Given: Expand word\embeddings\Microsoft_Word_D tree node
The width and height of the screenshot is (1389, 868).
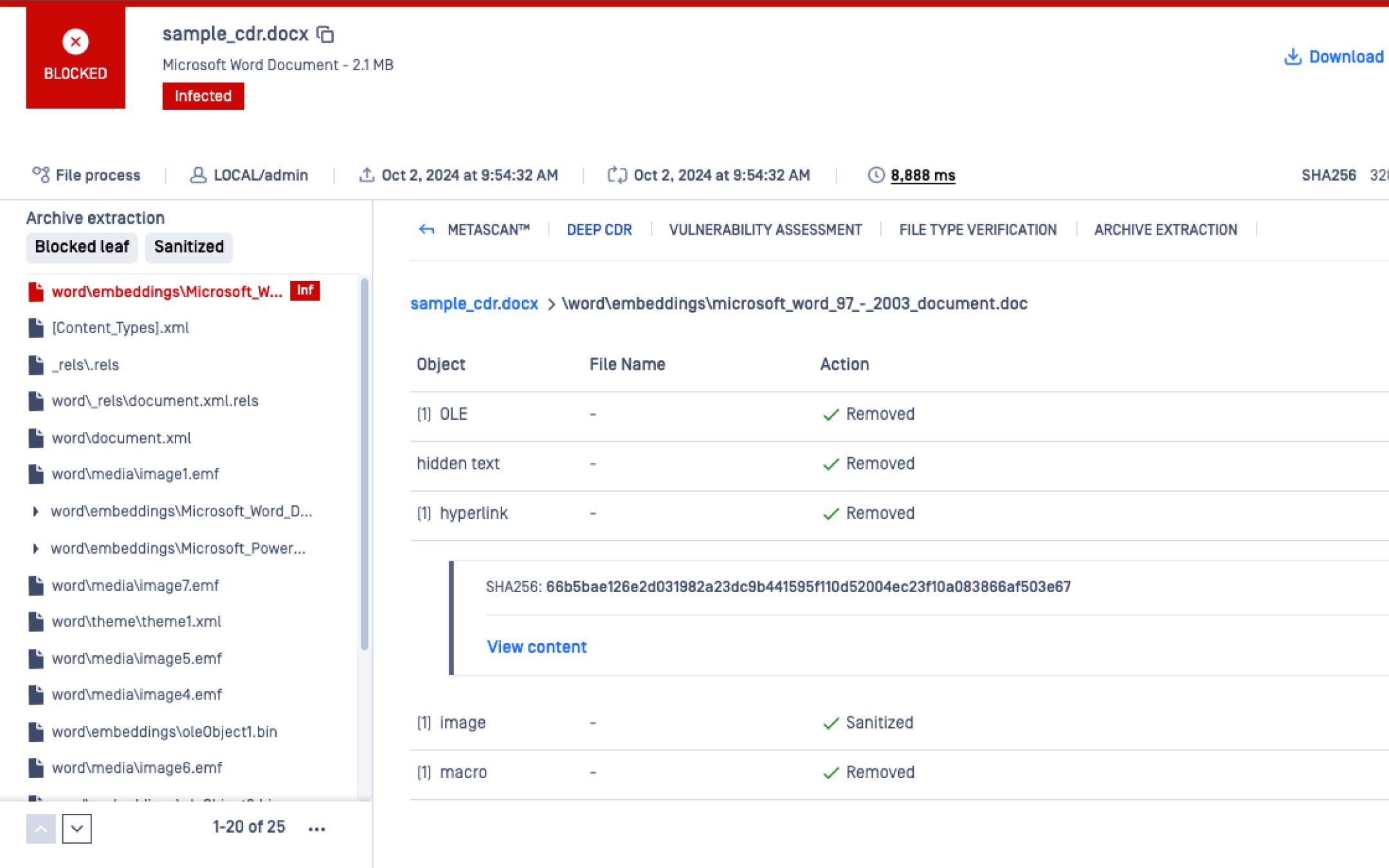Looking at the screenshot, I should (x=36, y=511).
